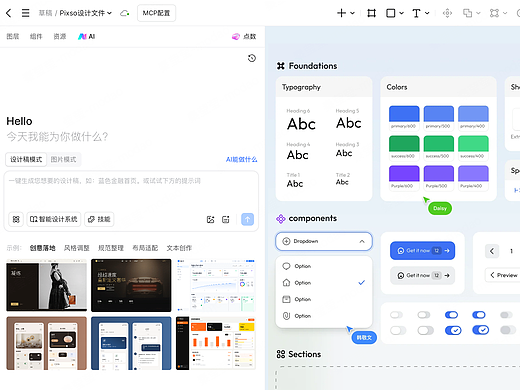Toggle second off switch in top row
This screenshot has height=390, width=520.
(424, 315)
